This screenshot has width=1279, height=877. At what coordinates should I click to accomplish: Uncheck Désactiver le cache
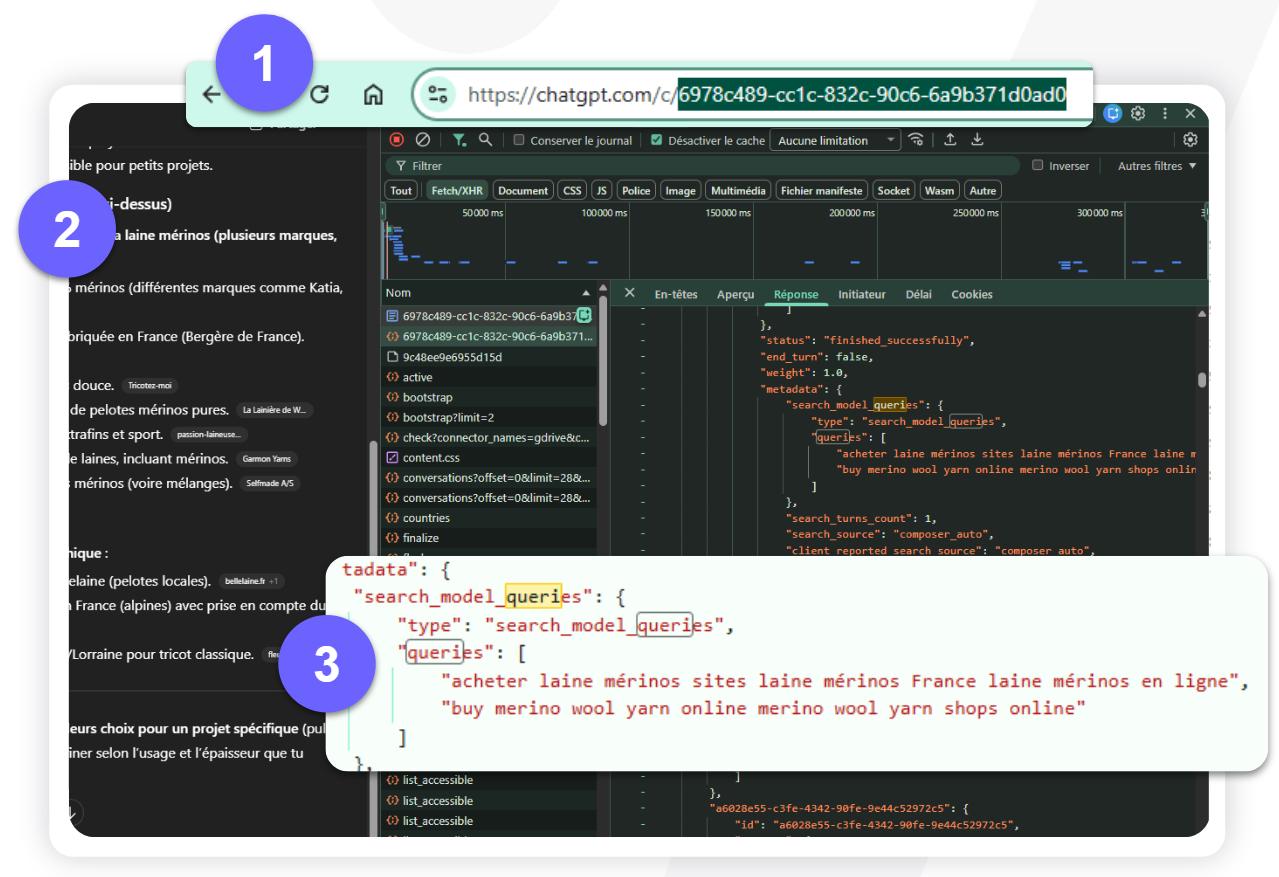pos(656,141)
